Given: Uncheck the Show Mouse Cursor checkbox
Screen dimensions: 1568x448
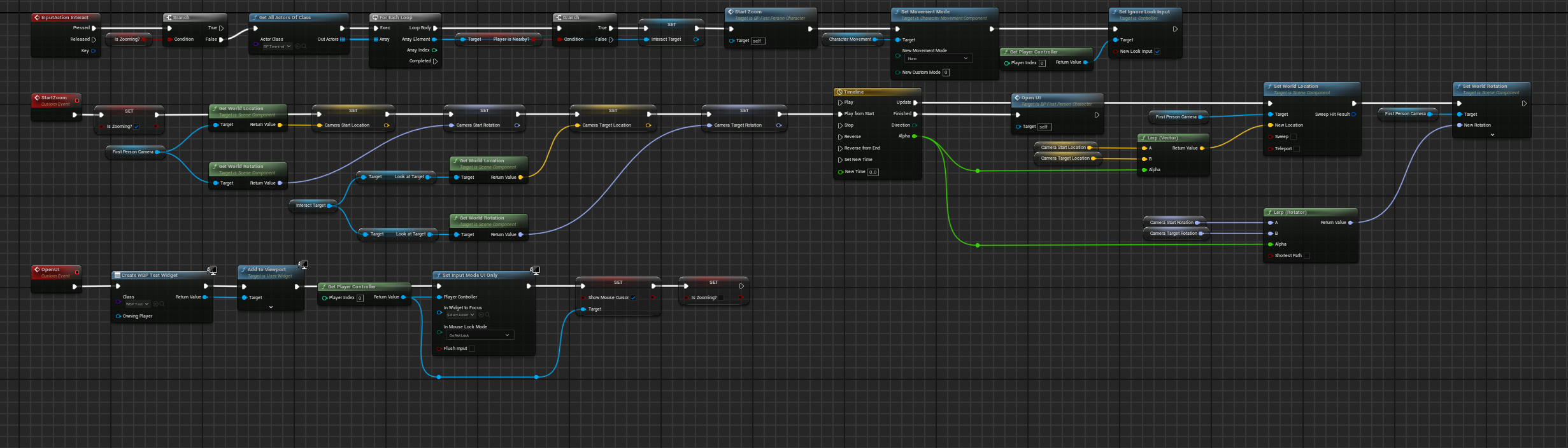Looking at the screenshot, I should (633, 298).
